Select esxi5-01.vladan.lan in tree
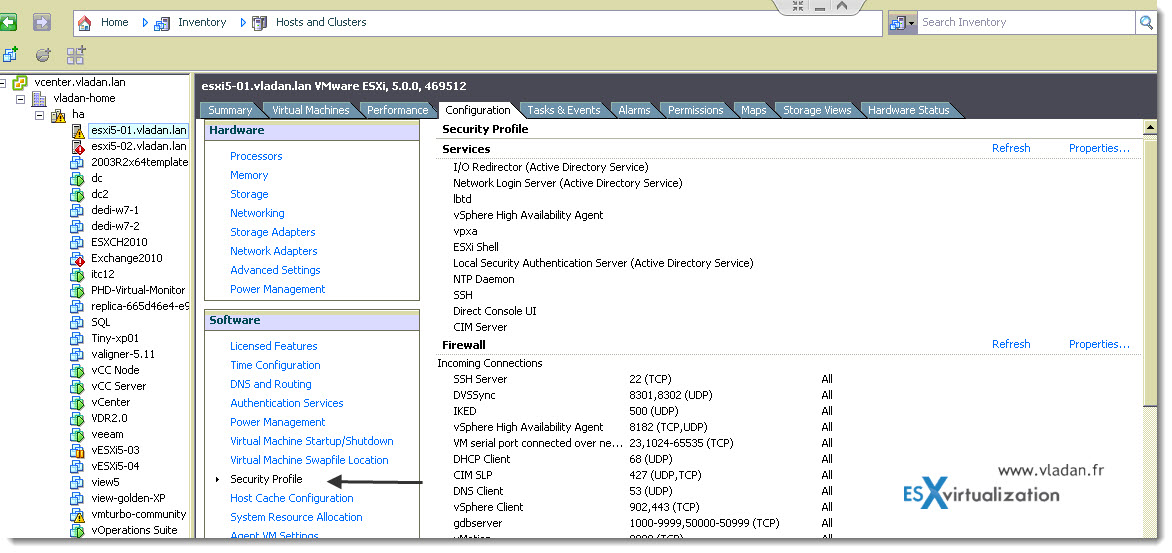Image resolution: width=1172 pixels, height=553 pixels. tap(138, 130)
